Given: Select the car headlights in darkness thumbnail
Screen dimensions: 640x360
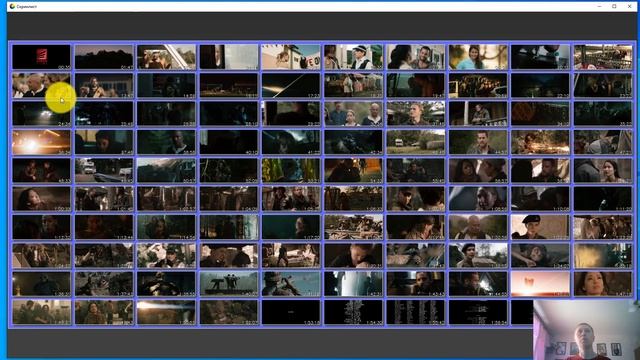Looking at the screenshot, I should coord(41,113).
